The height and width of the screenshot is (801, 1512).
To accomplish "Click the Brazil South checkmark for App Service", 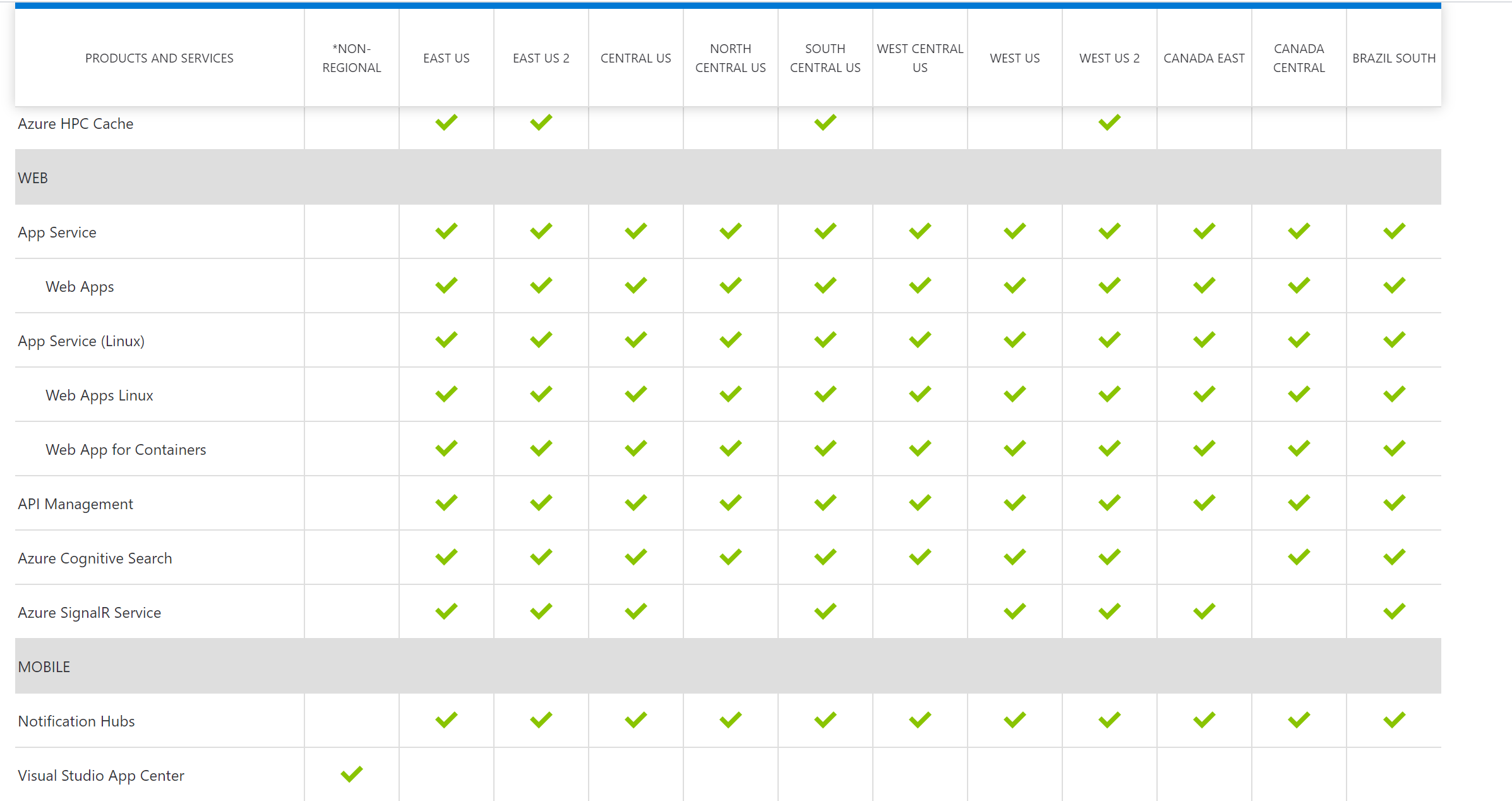I will click(x=1393, y=232).
